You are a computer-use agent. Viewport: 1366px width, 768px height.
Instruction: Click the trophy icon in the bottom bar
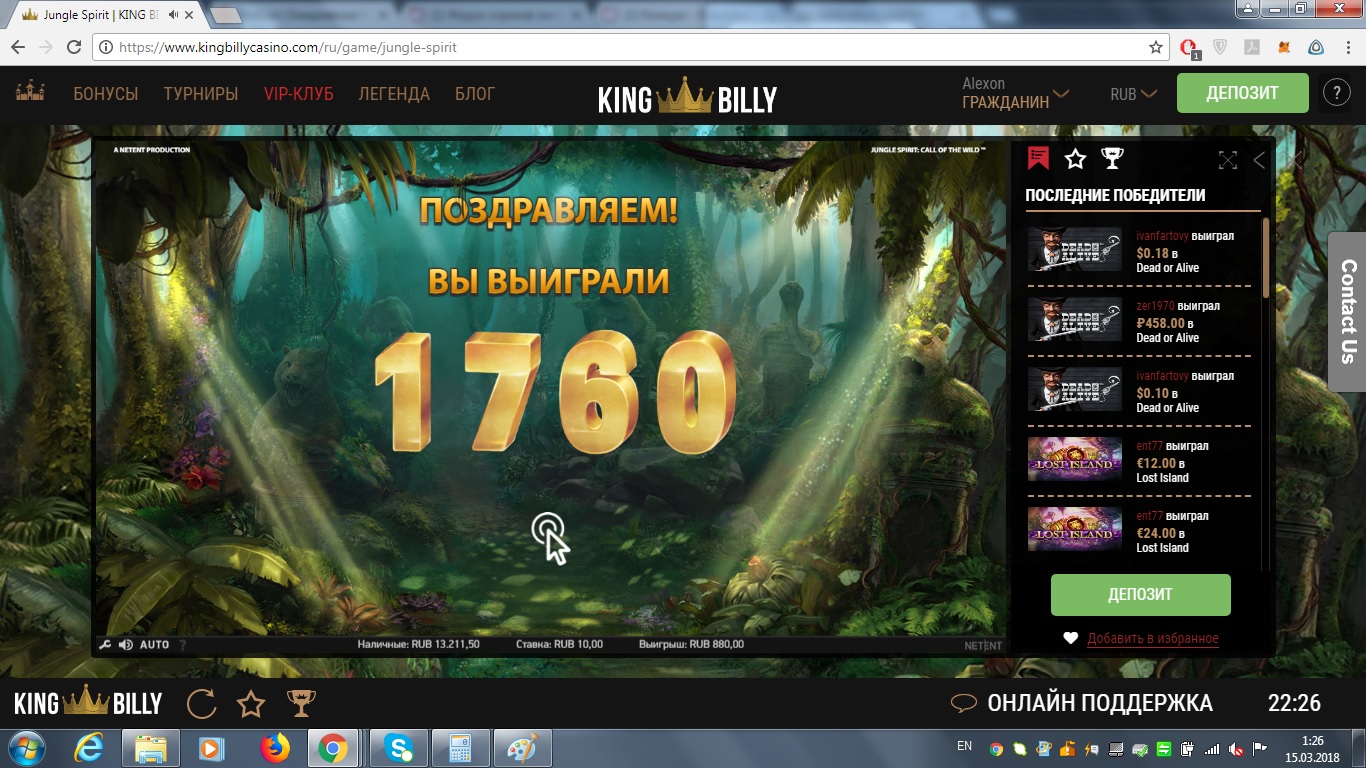pos(301,704)
